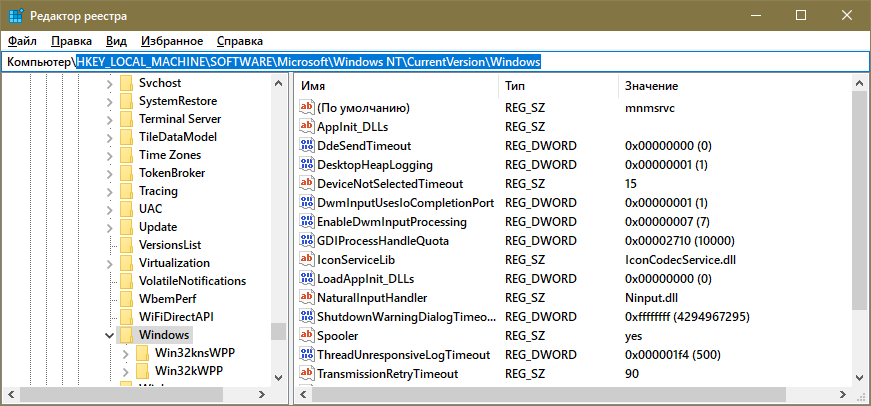Viewport: 871px width, 406px height.
Task: Click the WiFiDirectAPI folder icon
Action: click(126, 317)
